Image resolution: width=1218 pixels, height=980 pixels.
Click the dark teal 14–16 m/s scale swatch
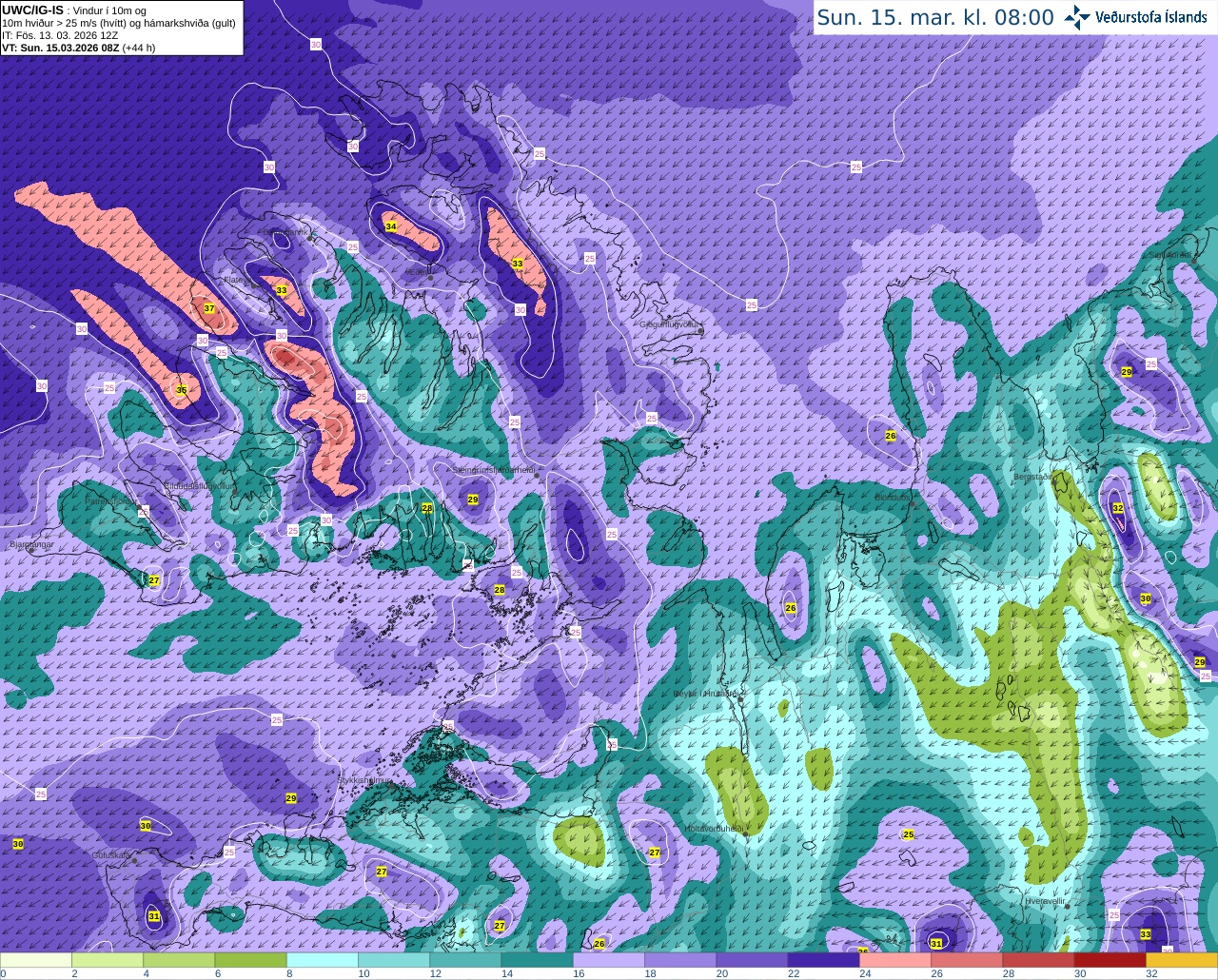[x=538, y=960]
